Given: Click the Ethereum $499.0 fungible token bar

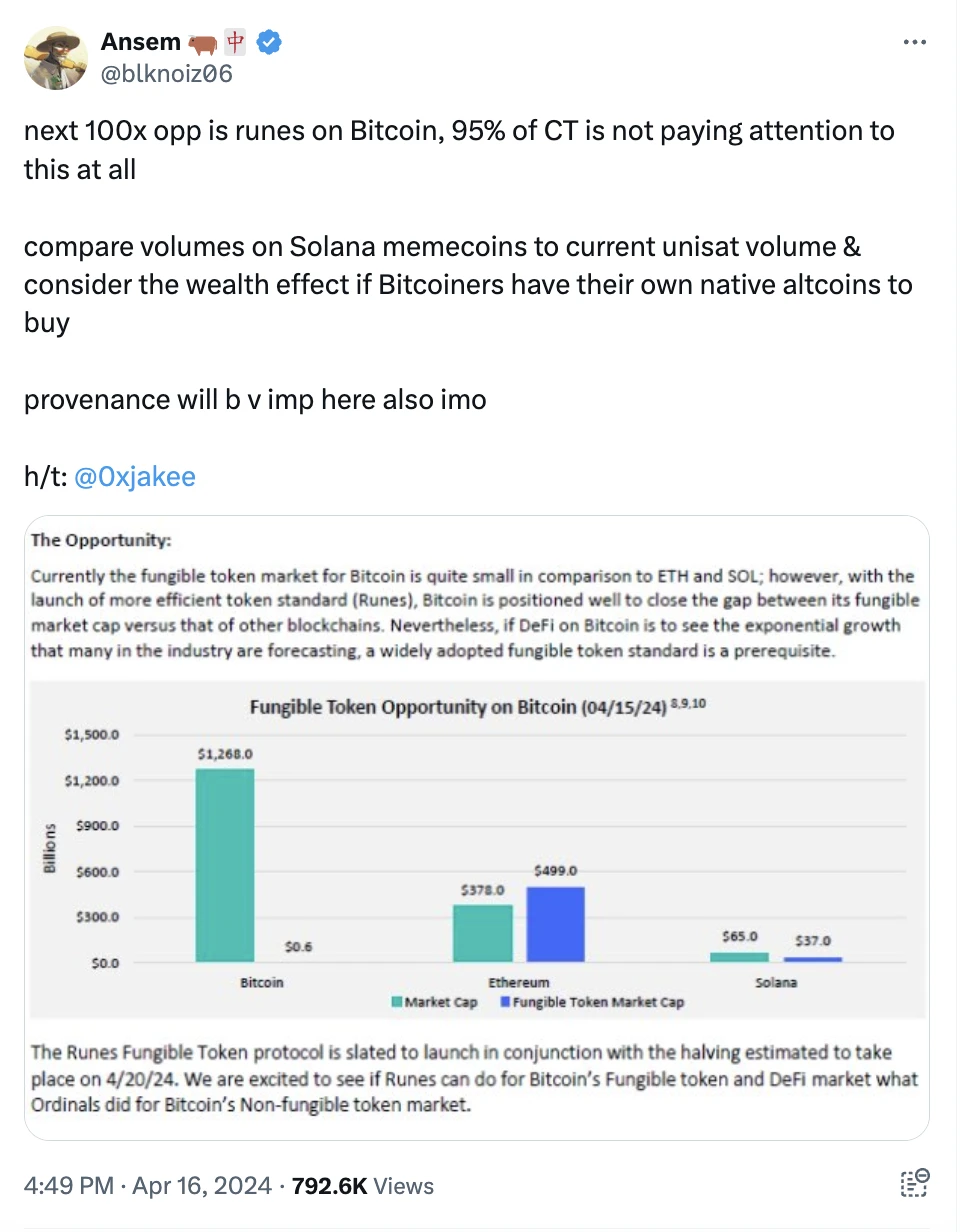Looking at the screenshot, I should (x=555, y=923).
